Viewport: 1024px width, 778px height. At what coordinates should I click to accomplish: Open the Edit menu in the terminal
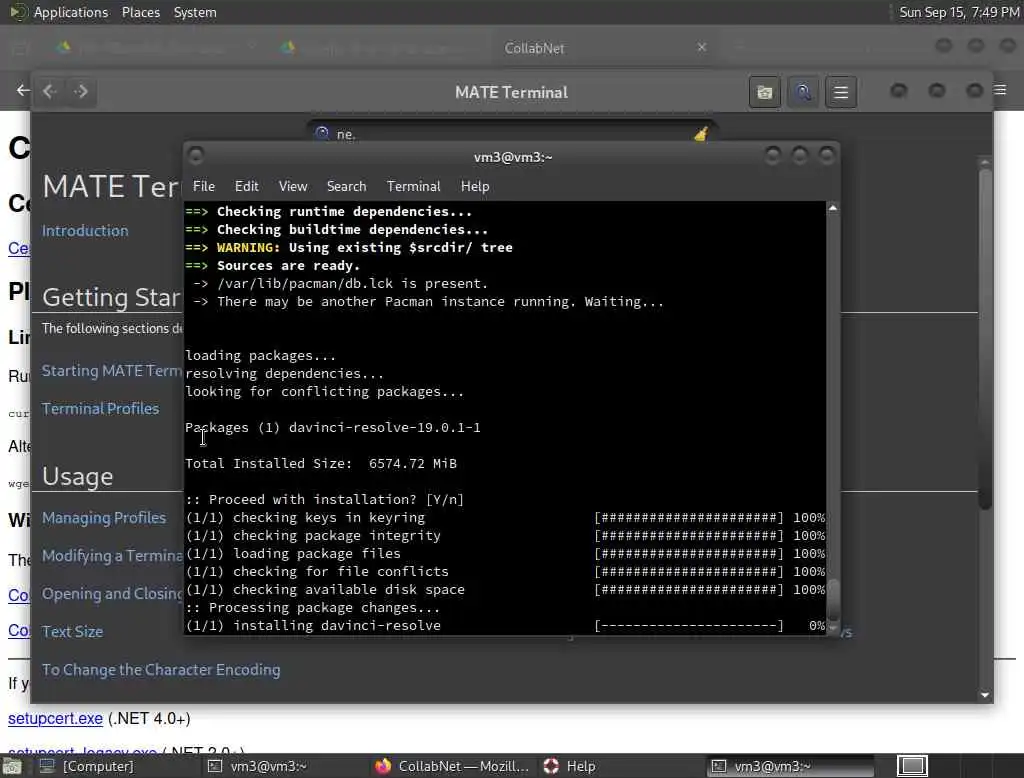[x=246, y=186]
